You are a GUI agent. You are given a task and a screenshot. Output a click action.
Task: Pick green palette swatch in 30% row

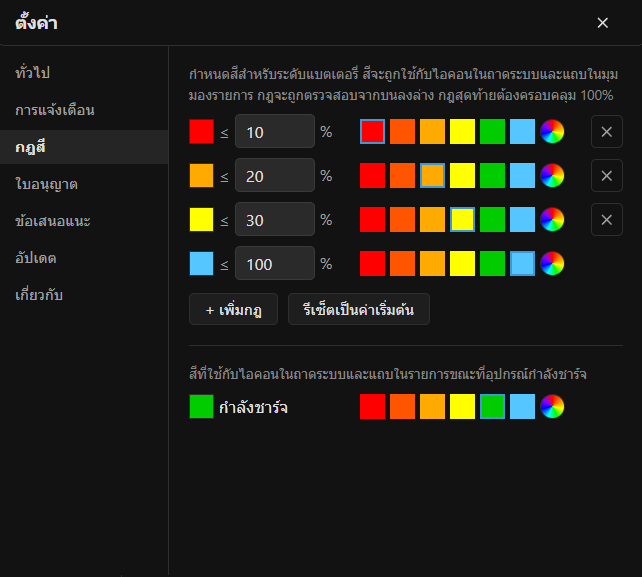pos(492,219)
